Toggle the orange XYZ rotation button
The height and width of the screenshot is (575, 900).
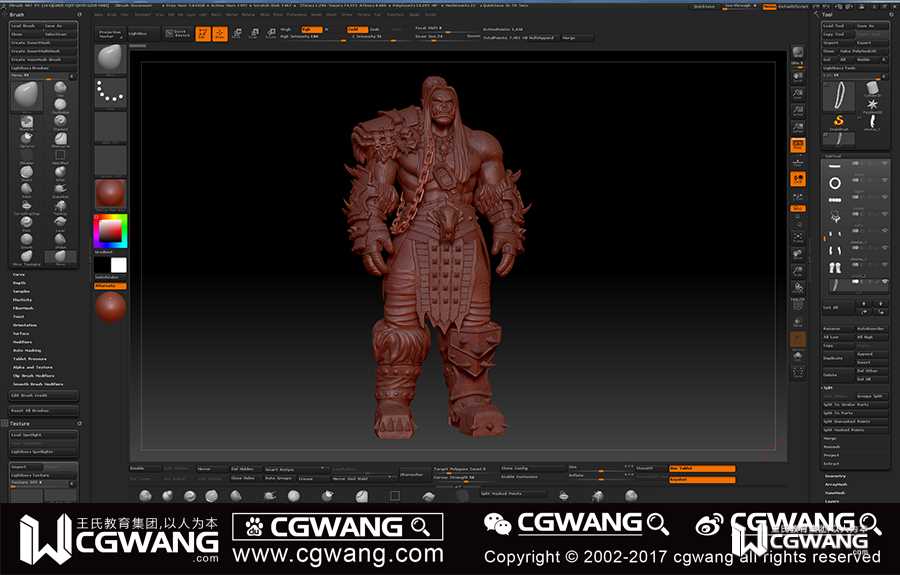[798, 208]
